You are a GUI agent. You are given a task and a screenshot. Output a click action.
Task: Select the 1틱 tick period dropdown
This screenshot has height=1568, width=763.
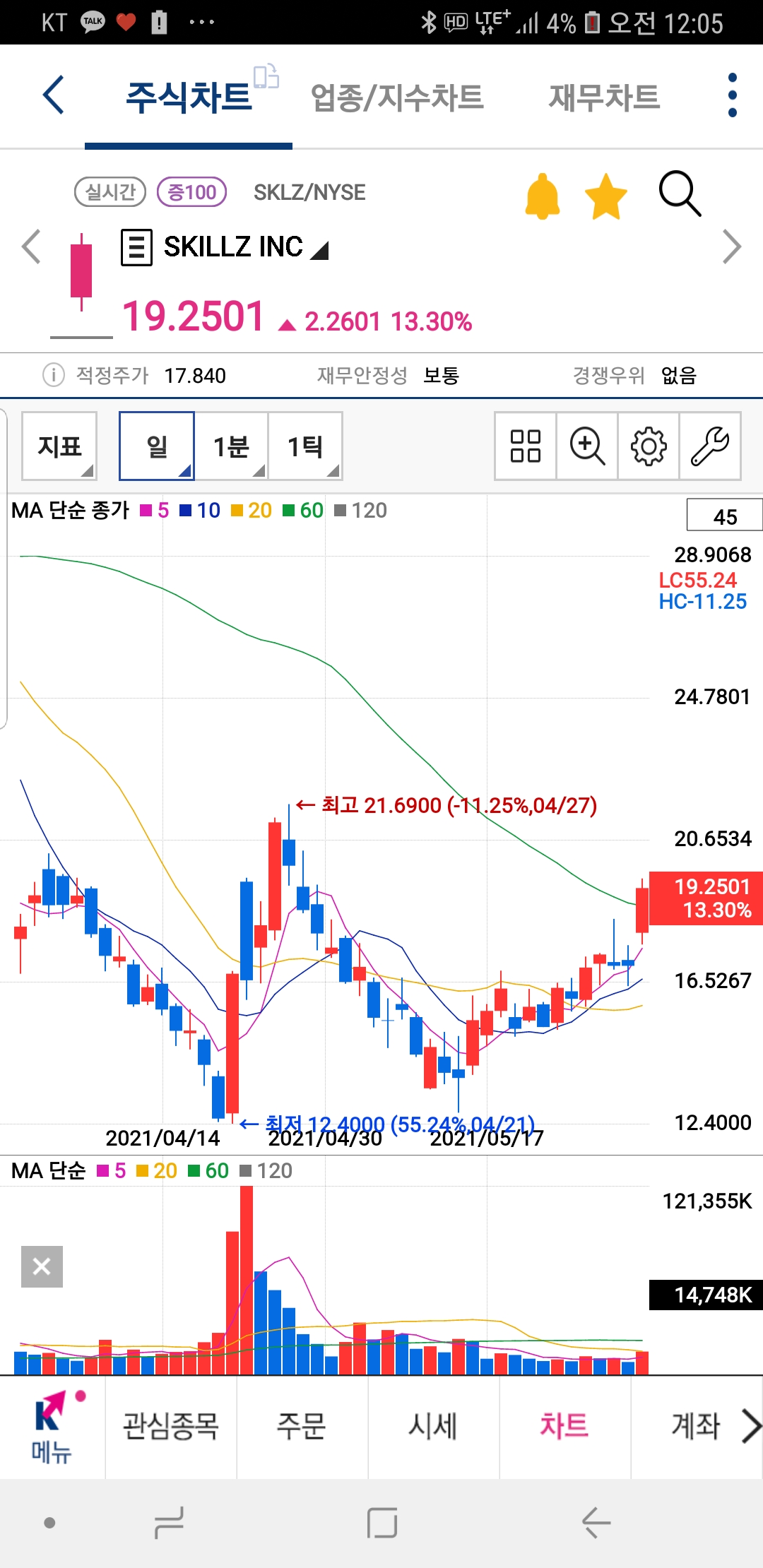(305, 446)
